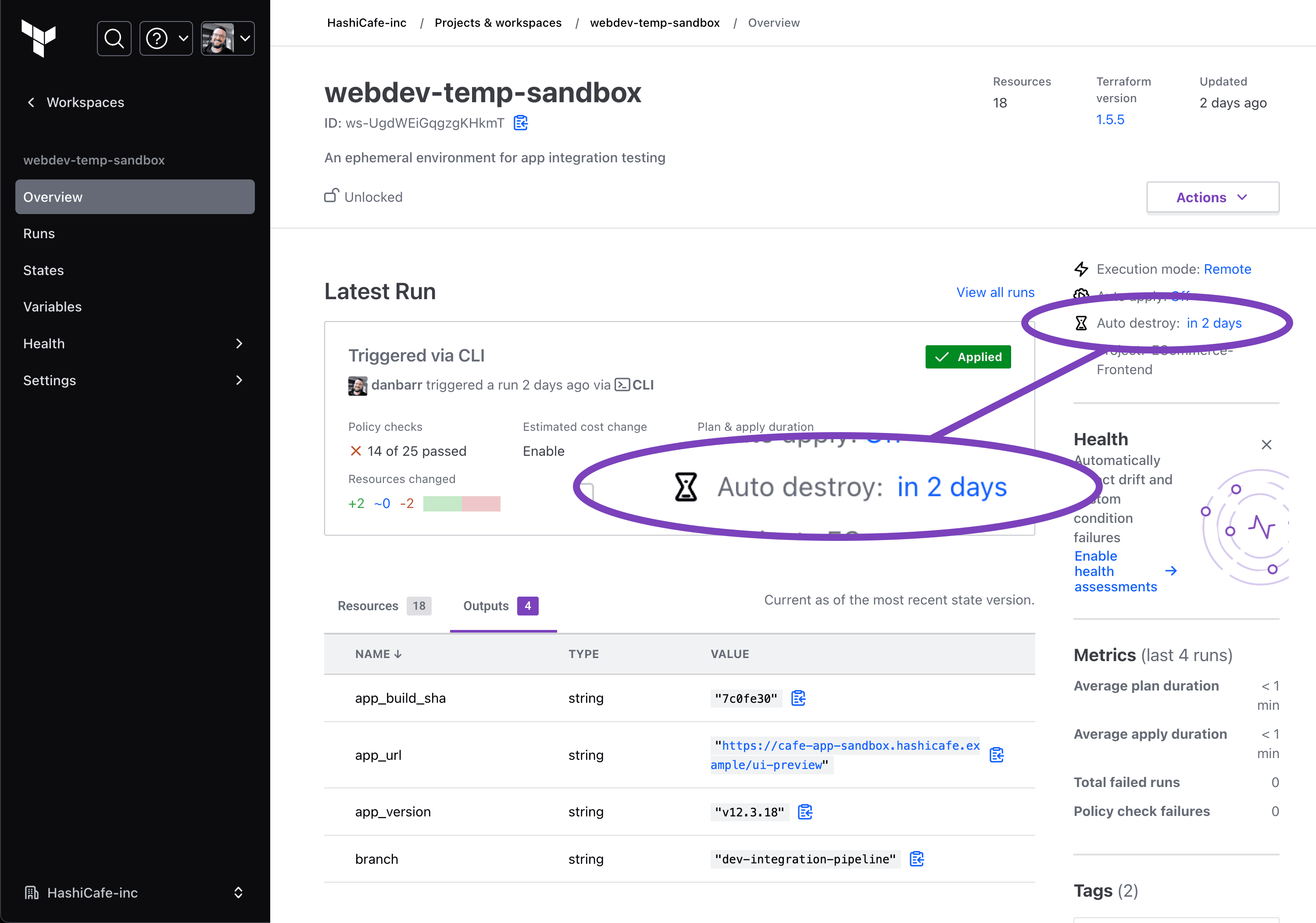
Task: Open the search magnifier icon
Action: pos(114,39)
